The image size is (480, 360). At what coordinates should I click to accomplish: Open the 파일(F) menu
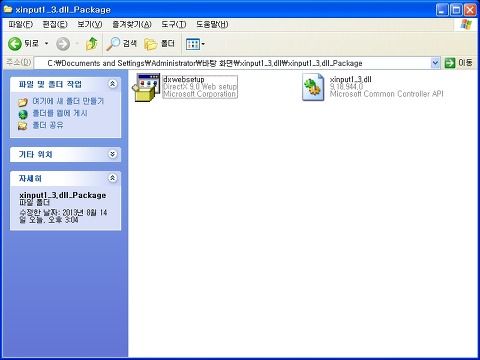(21, 24)
